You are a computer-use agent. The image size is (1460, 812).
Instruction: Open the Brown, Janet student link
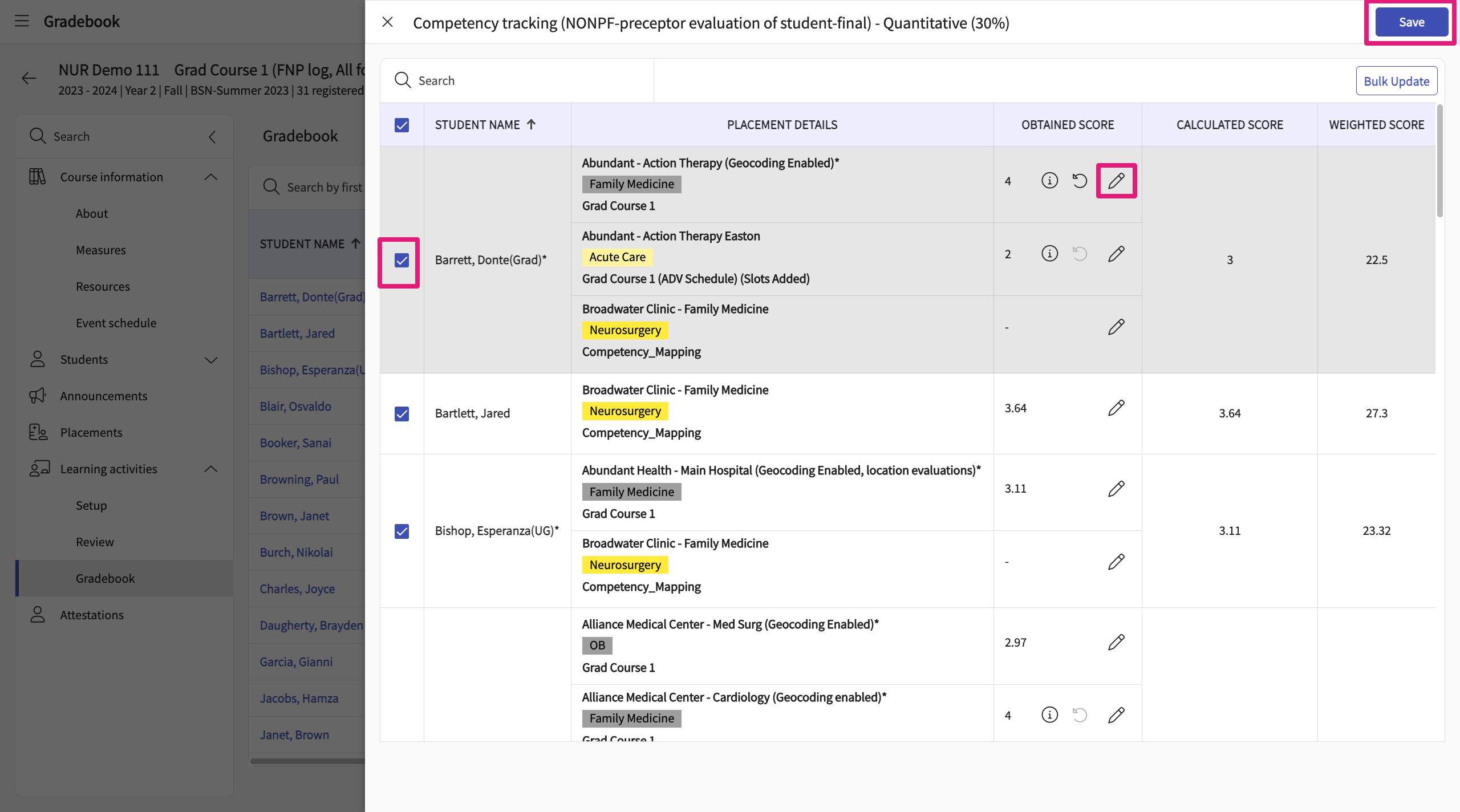pyautogui.click(x=294, y=516)
